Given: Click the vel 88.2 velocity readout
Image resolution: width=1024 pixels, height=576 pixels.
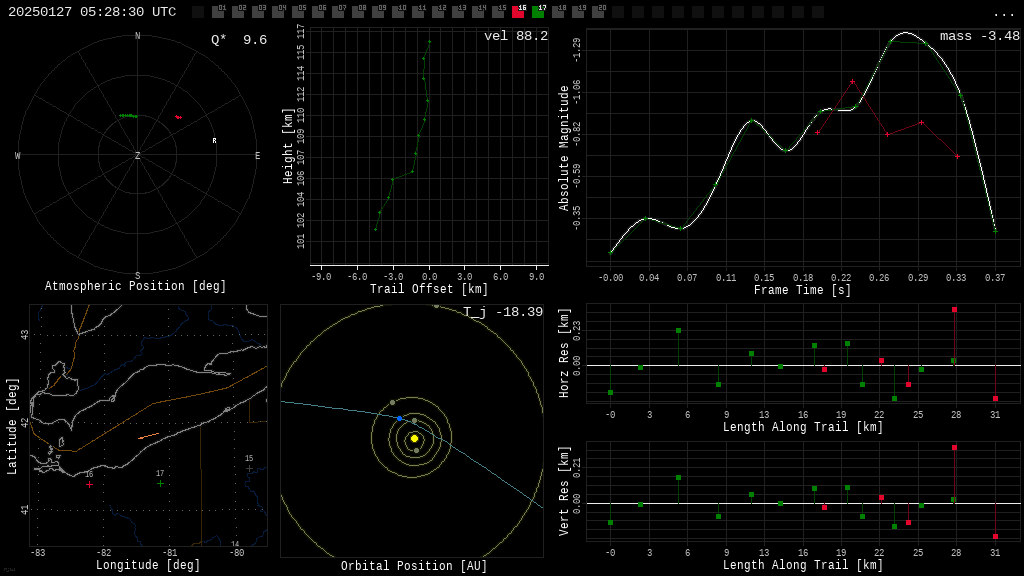Looking at the screenshot, I should coord(516,36).
